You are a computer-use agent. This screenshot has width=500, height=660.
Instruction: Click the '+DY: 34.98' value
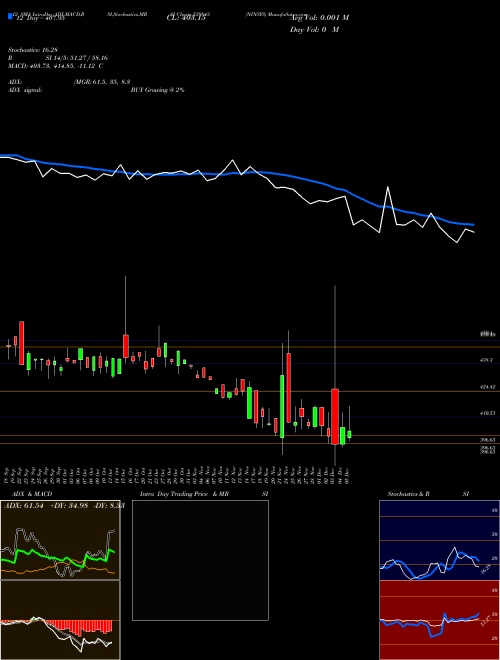click(x=69, y=506)
